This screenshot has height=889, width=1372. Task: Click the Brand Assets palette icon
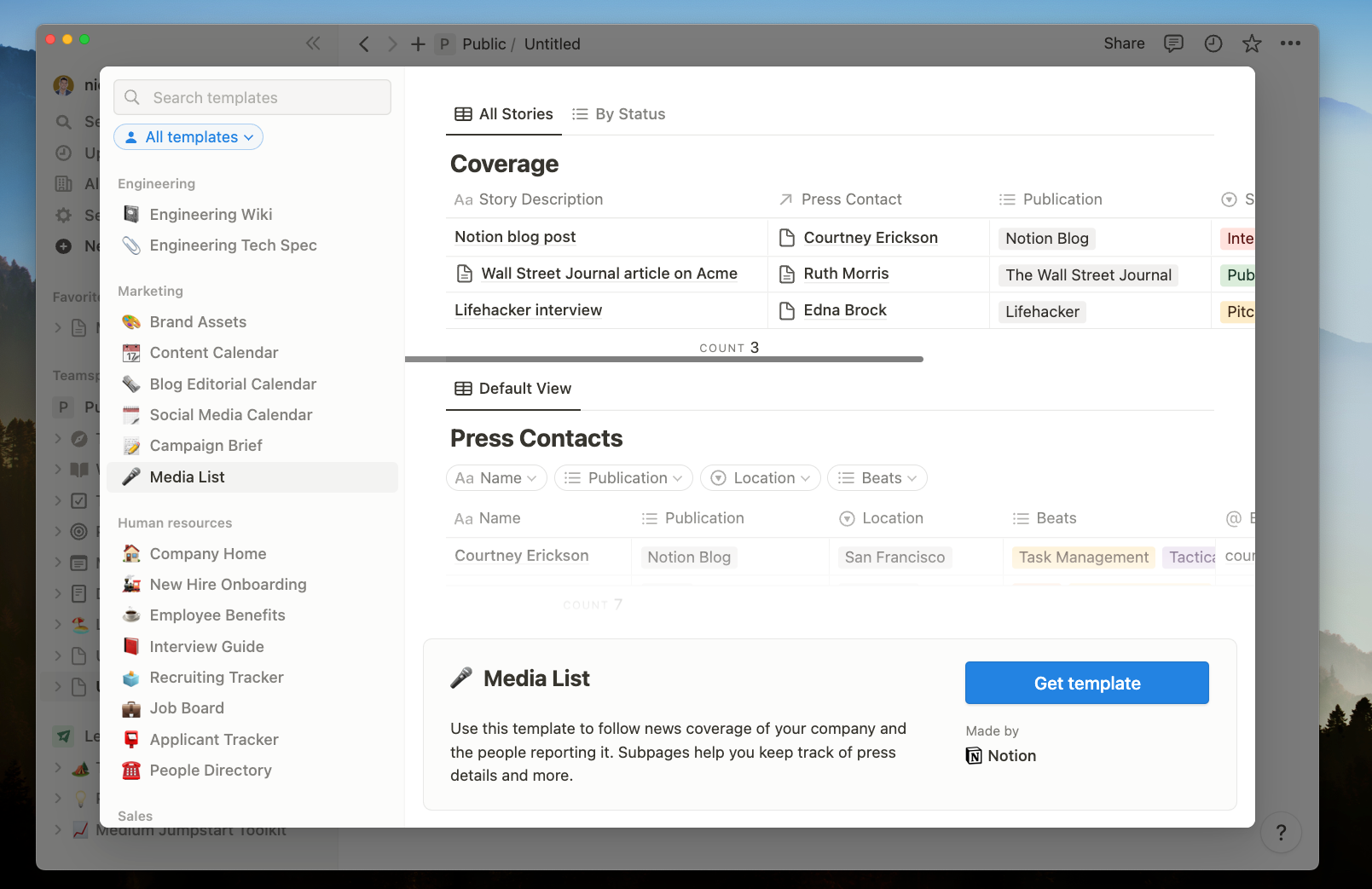click(x=131, y=322)
